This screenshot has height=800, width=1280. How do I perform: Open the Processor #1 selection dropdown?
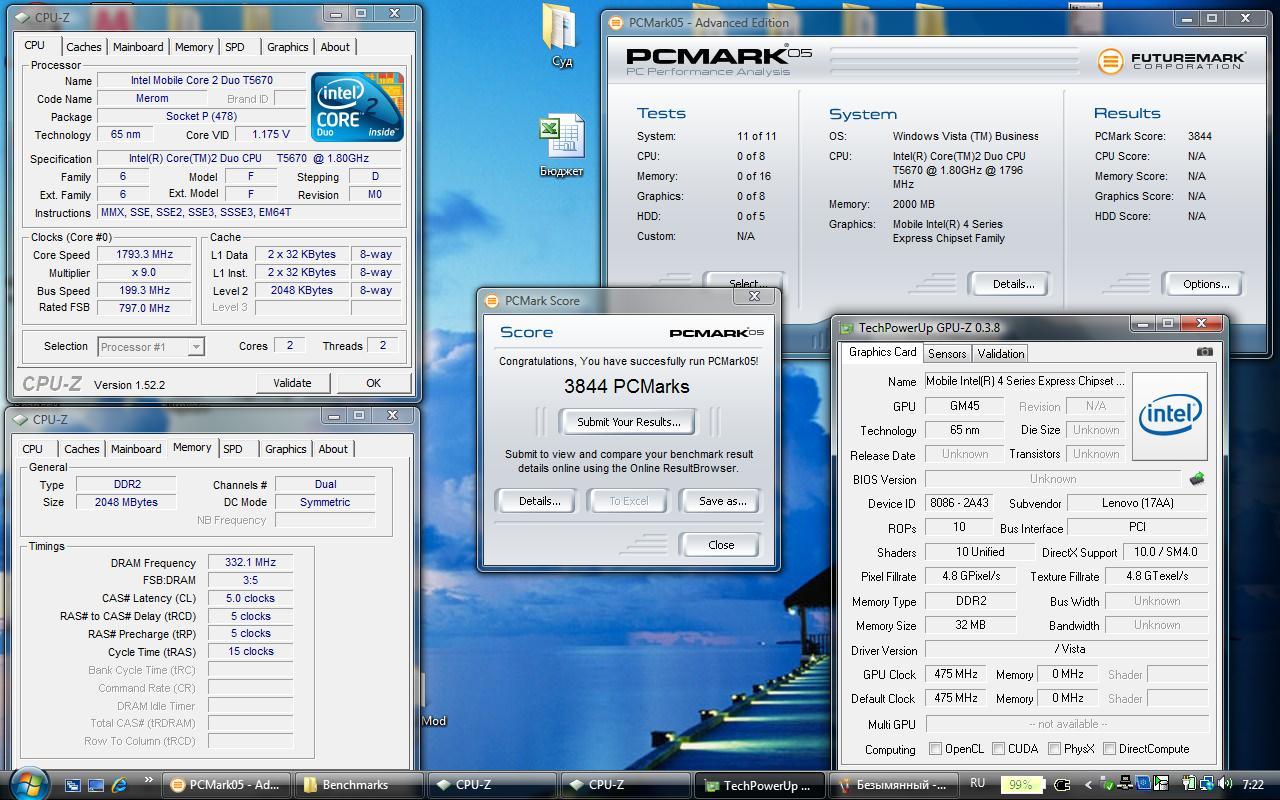click(151, 346)
